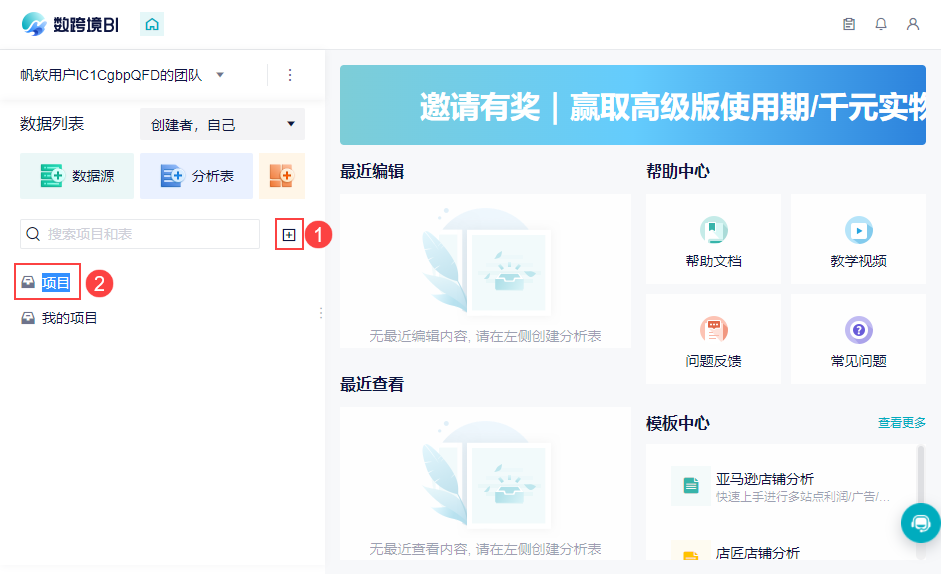Click the 邀请有奖 promotional banner

[x=633, y=105]
